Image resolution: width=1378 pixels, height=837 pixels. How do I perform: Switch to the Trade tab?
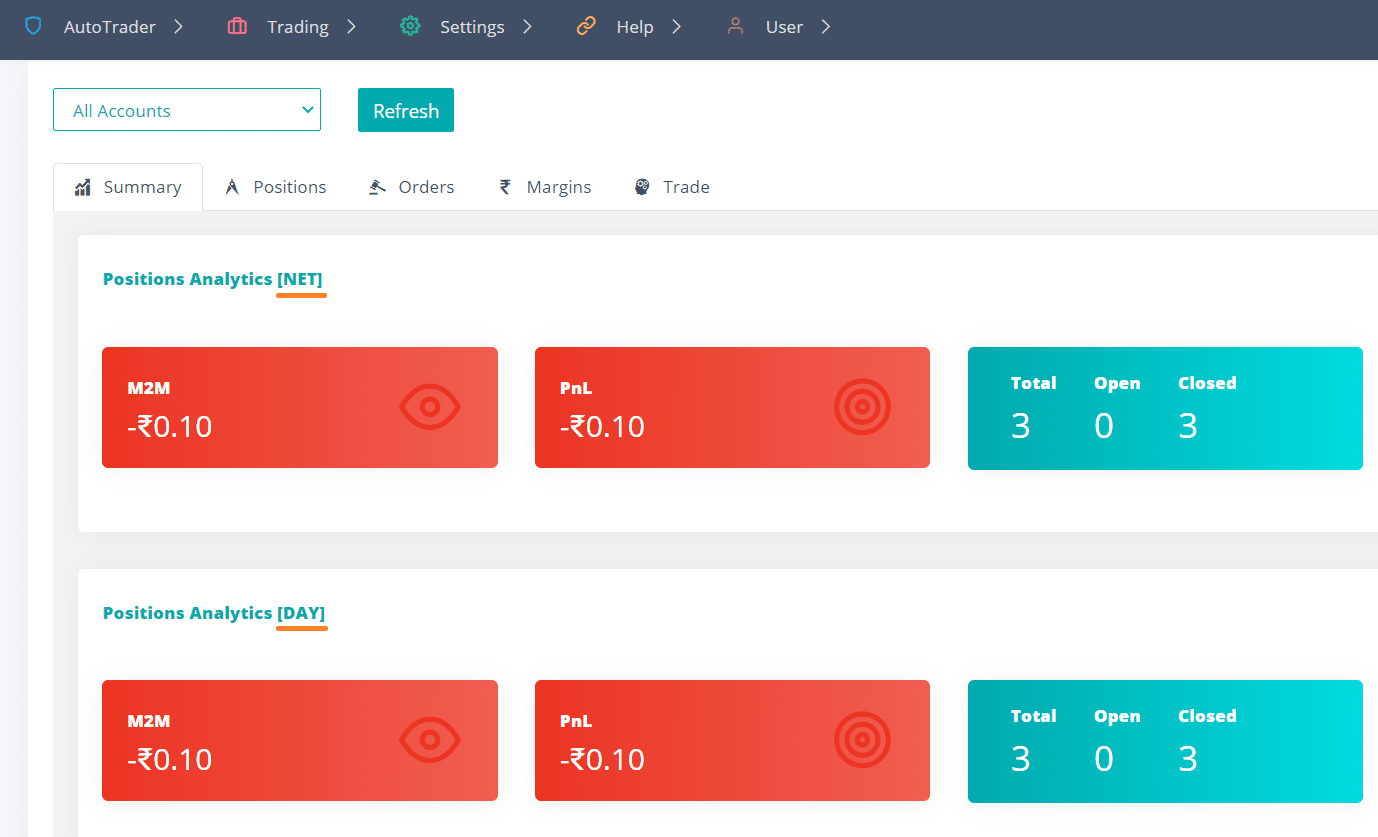pyautogui.click(x=672, y=187)
